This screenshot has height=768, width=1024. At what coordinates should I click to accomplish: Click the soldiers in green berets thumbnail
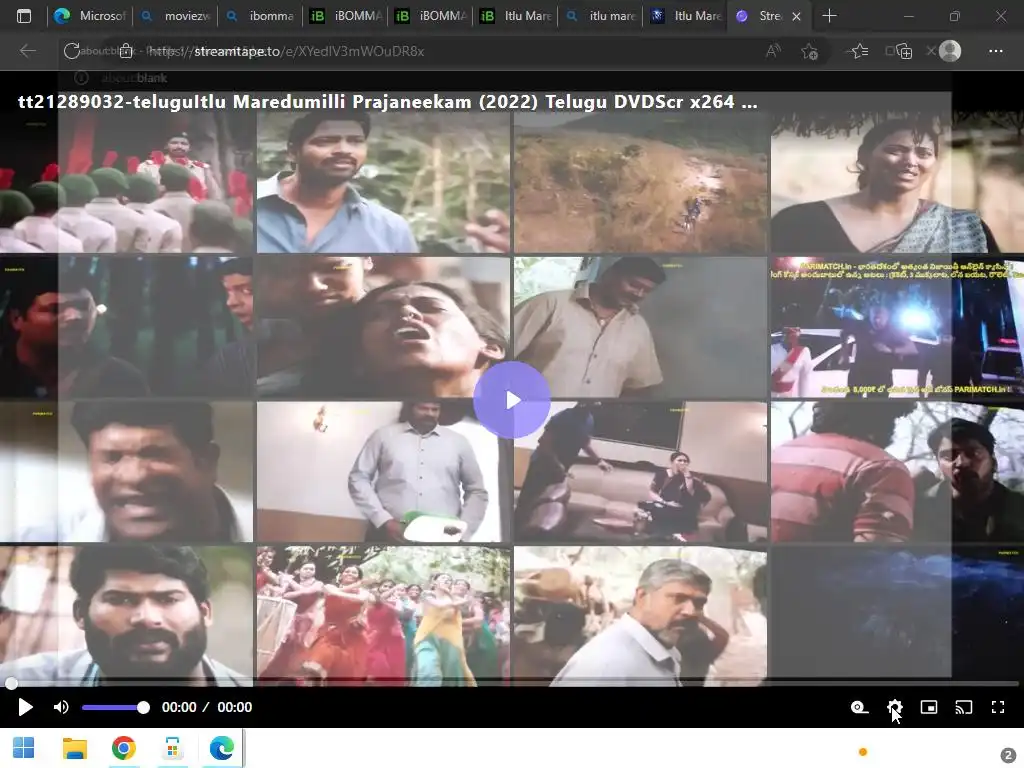point(126,183)
